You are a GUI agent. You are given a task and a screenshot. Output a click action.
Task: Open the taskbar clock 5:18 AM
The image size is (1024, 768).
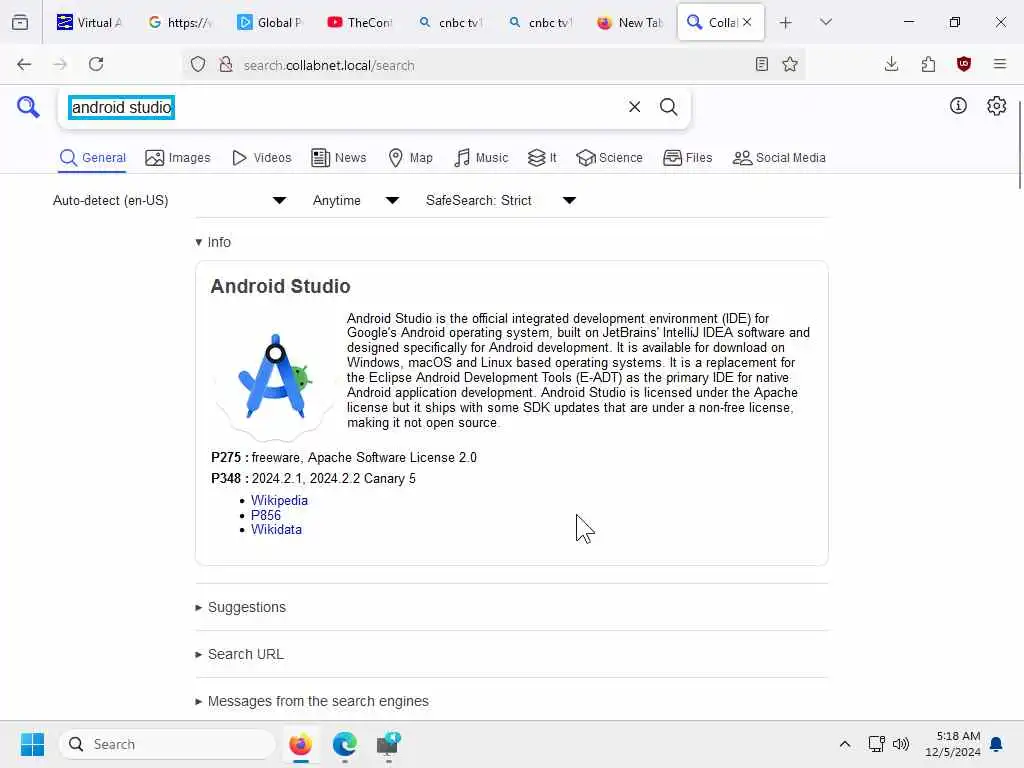(953, 744)
